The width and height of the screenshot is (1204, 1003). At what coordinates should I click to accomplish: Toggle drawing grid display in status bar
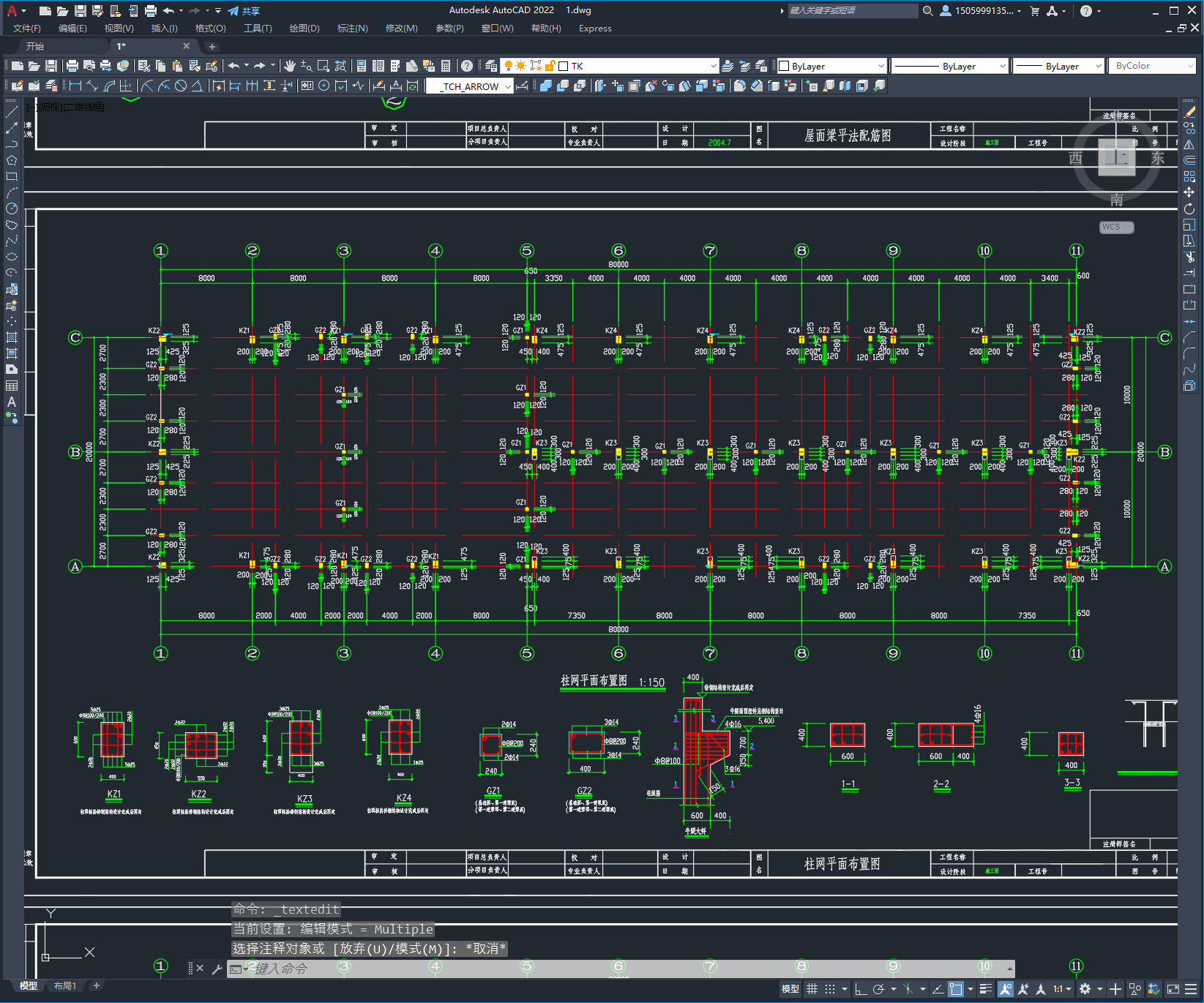[x=812, y=989]
